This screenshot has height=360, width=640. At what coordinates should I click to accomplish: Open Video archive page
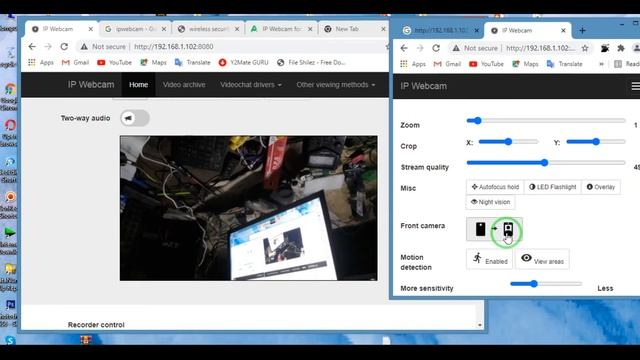click(x=184, y=85)
